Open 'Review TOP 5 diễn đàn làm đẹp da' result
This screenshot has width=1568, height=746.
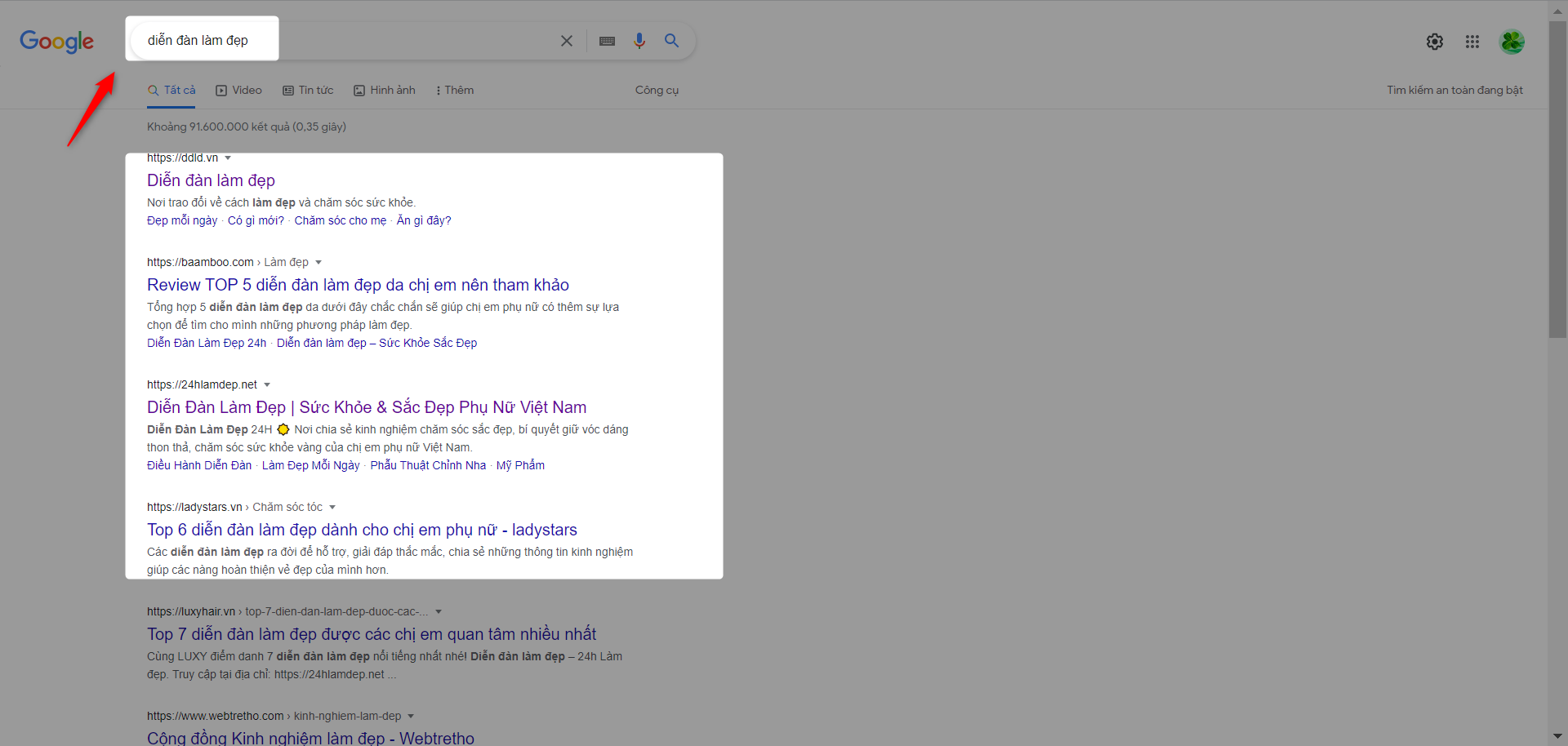point(358,285)
